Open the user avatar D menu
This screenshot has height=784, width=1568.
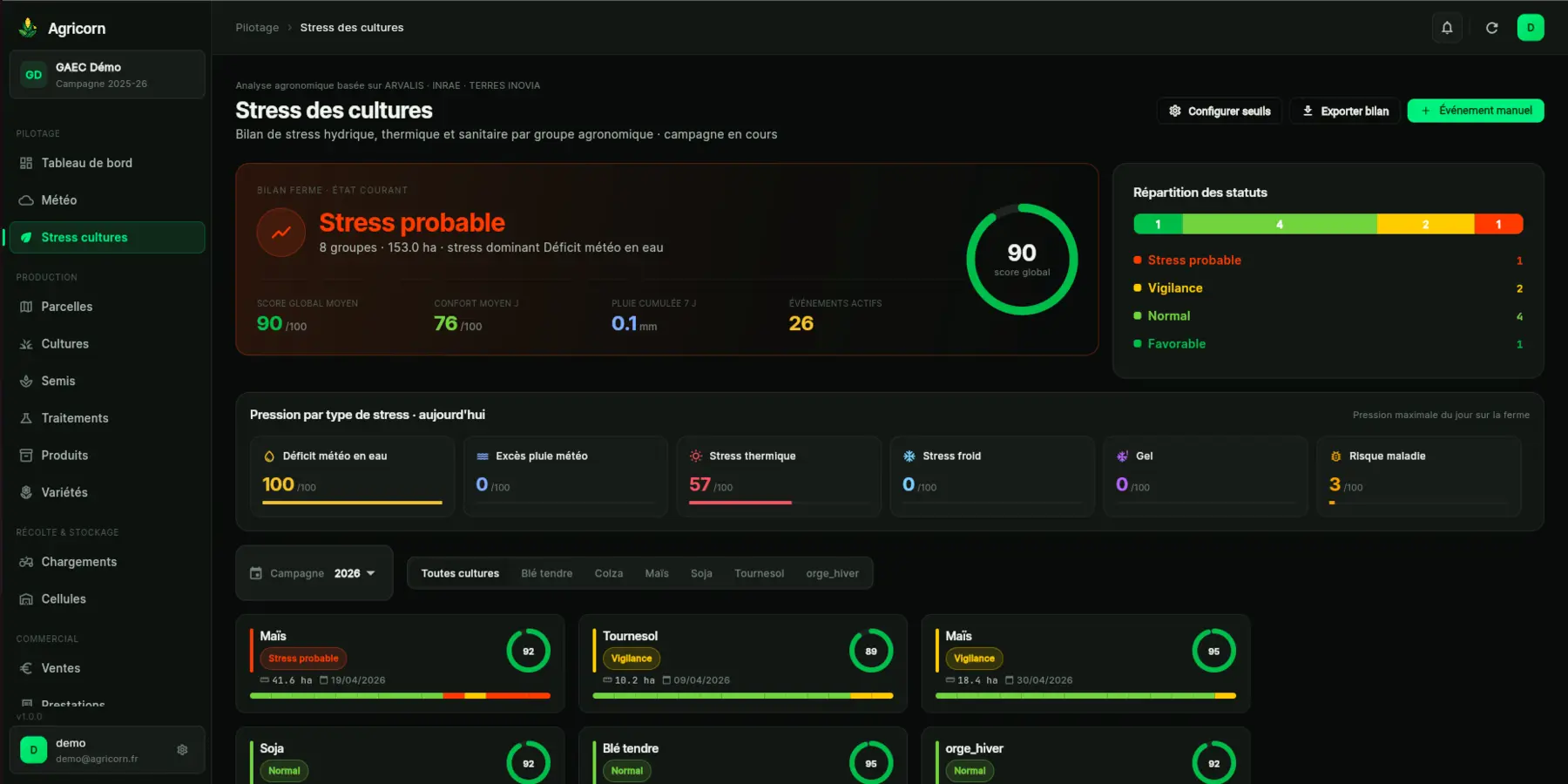click(1531, 28)
